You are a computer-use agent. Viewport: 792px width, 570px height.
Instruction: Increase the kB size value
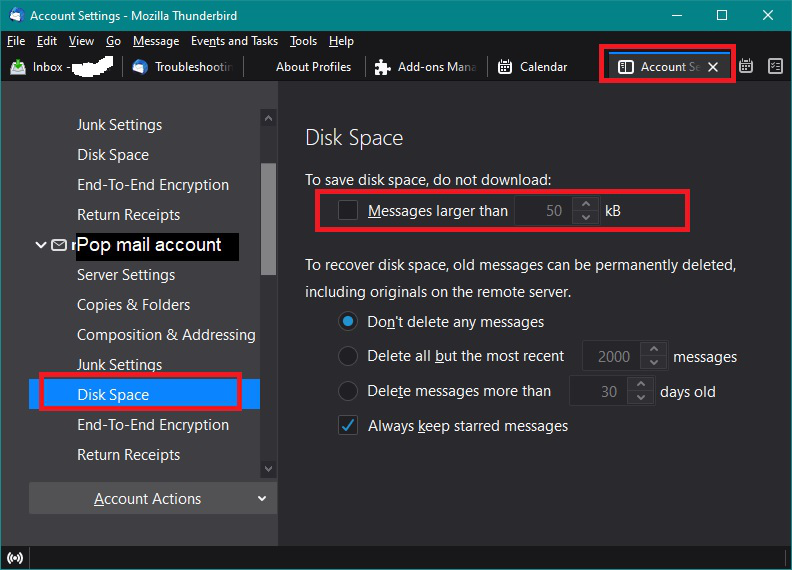pos(585,204)
